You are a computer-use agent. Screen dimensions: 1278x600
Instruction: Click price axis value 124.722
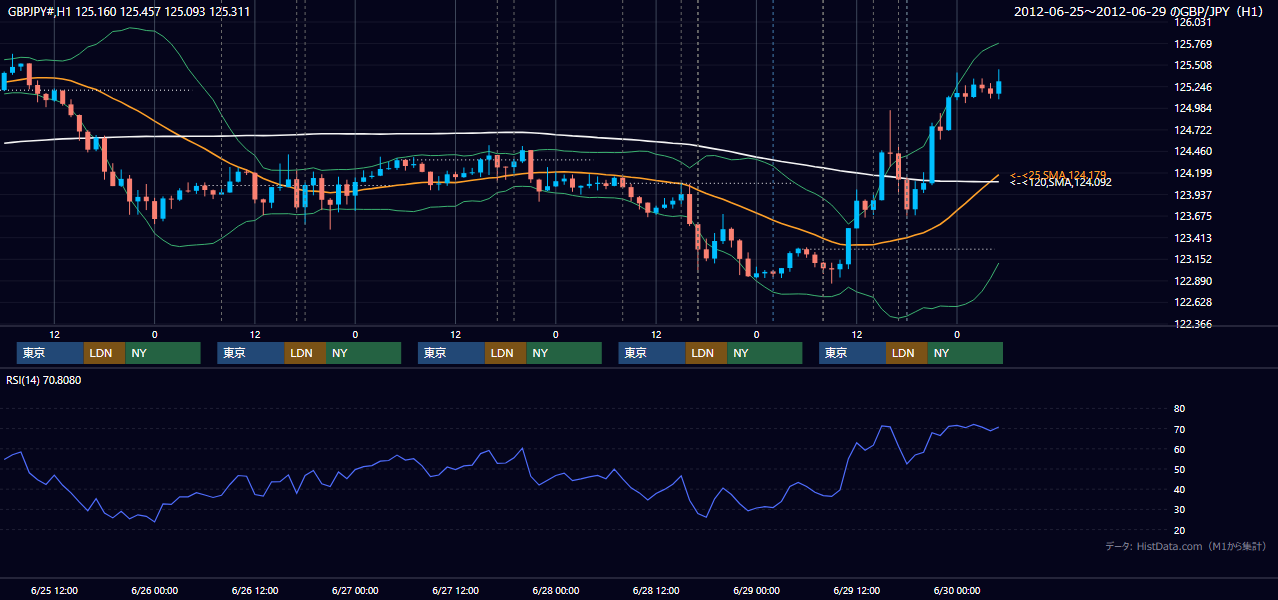pyautogui.click(x=1192, y=130)
